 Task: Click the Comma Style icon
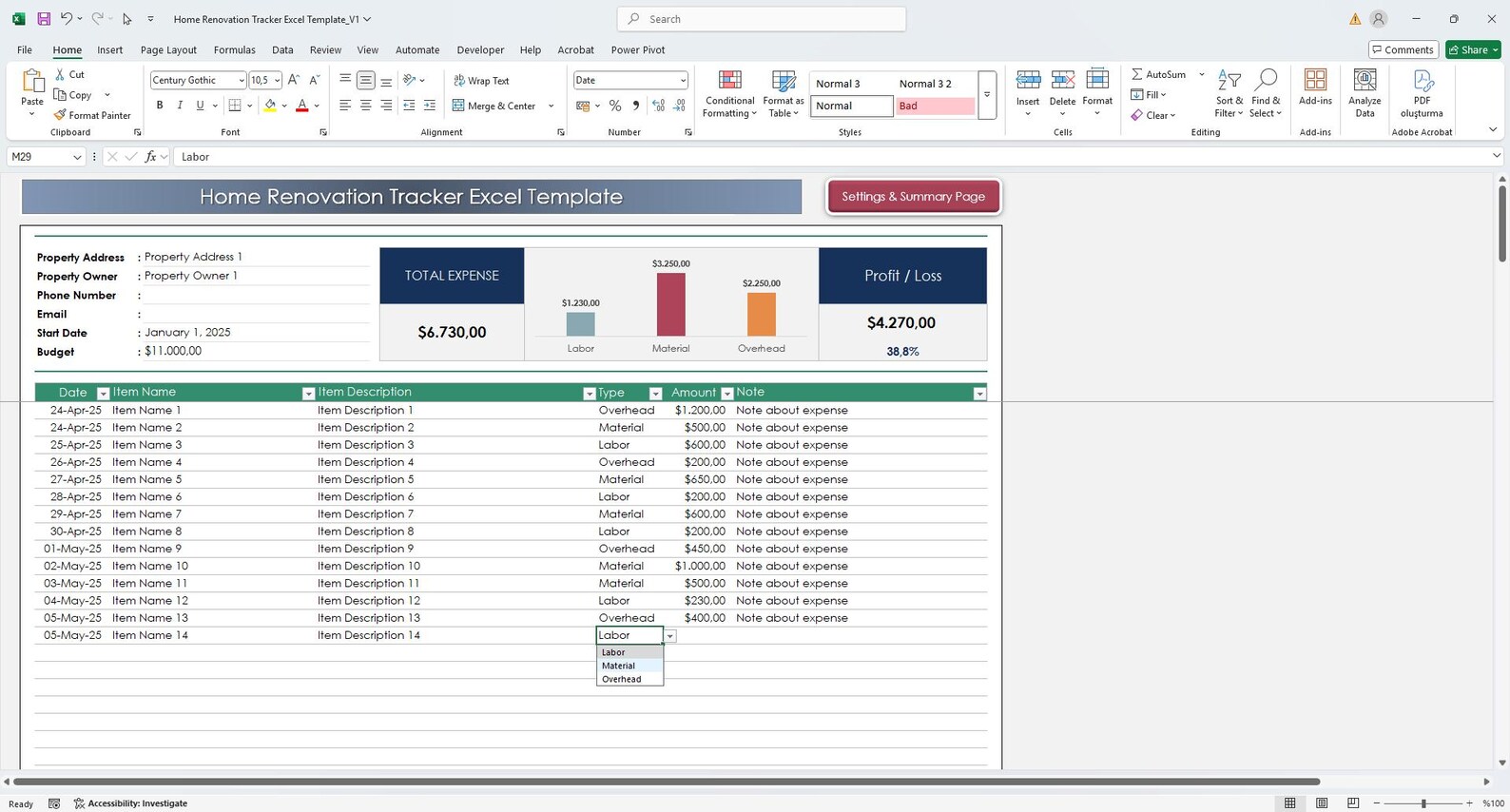point(635,106)
